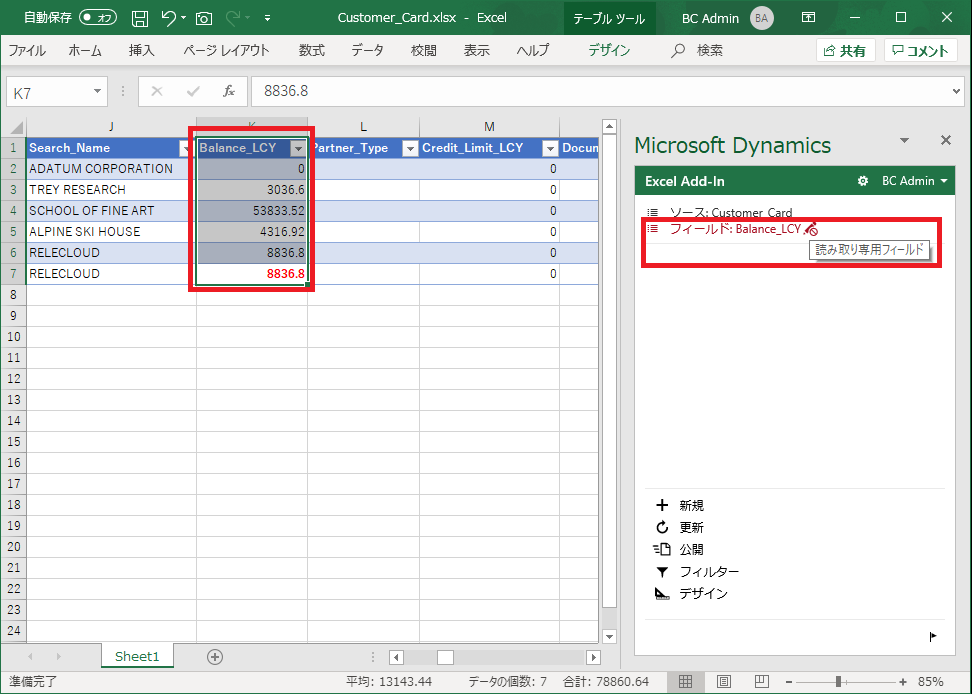Open the 校閲 tab
The image size is (972, 694).
tap(424, 50)
